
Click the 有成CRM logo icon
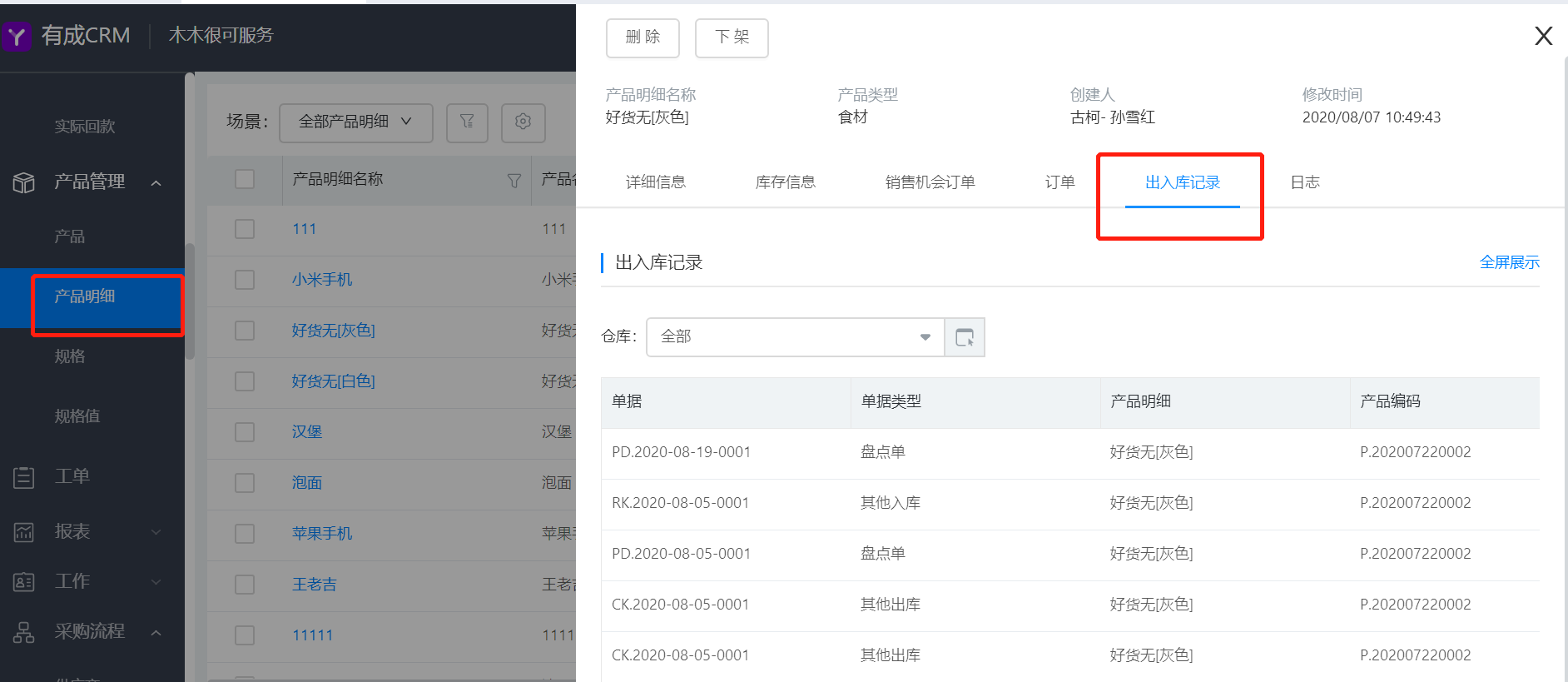tap(17, 36)
